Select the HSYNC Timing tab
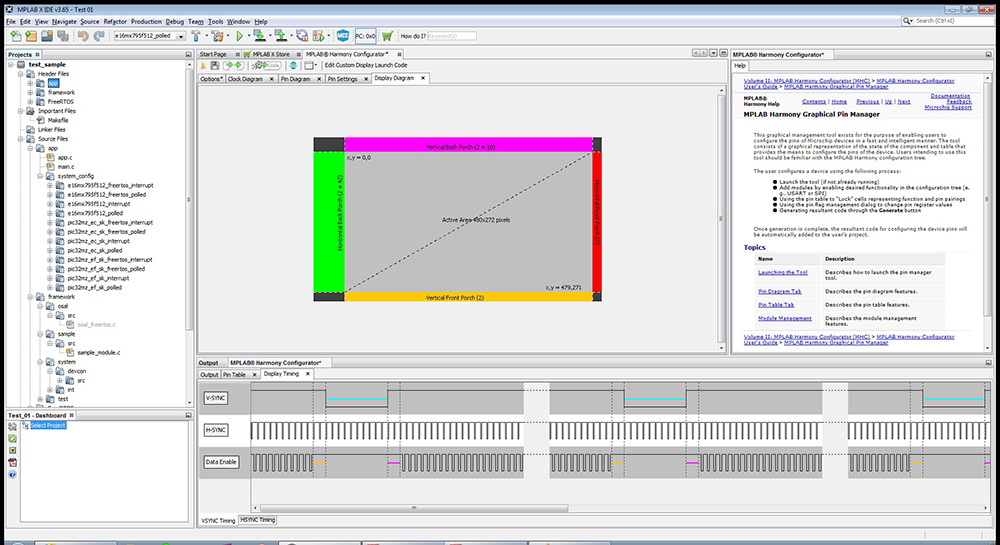The image size is (1000, 545). coord(258,520)
